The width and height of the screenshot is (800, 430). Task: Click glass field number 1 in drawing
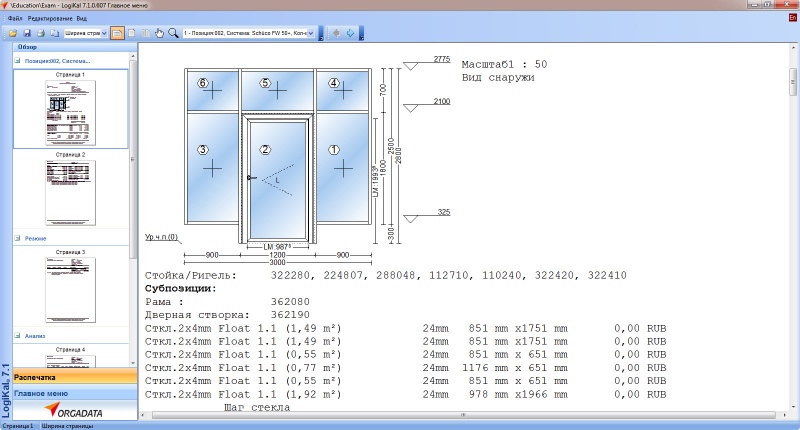pos(343,168)
